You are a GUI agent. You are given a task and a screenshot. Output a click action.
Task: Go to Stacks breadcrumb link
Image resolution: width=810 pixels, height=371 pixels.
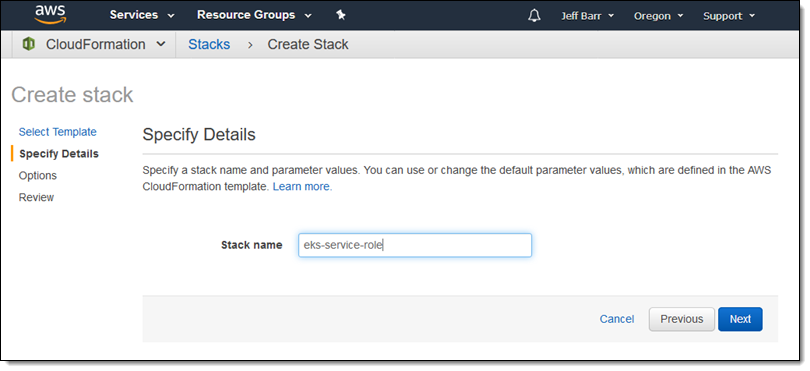(x=209, y=44)
